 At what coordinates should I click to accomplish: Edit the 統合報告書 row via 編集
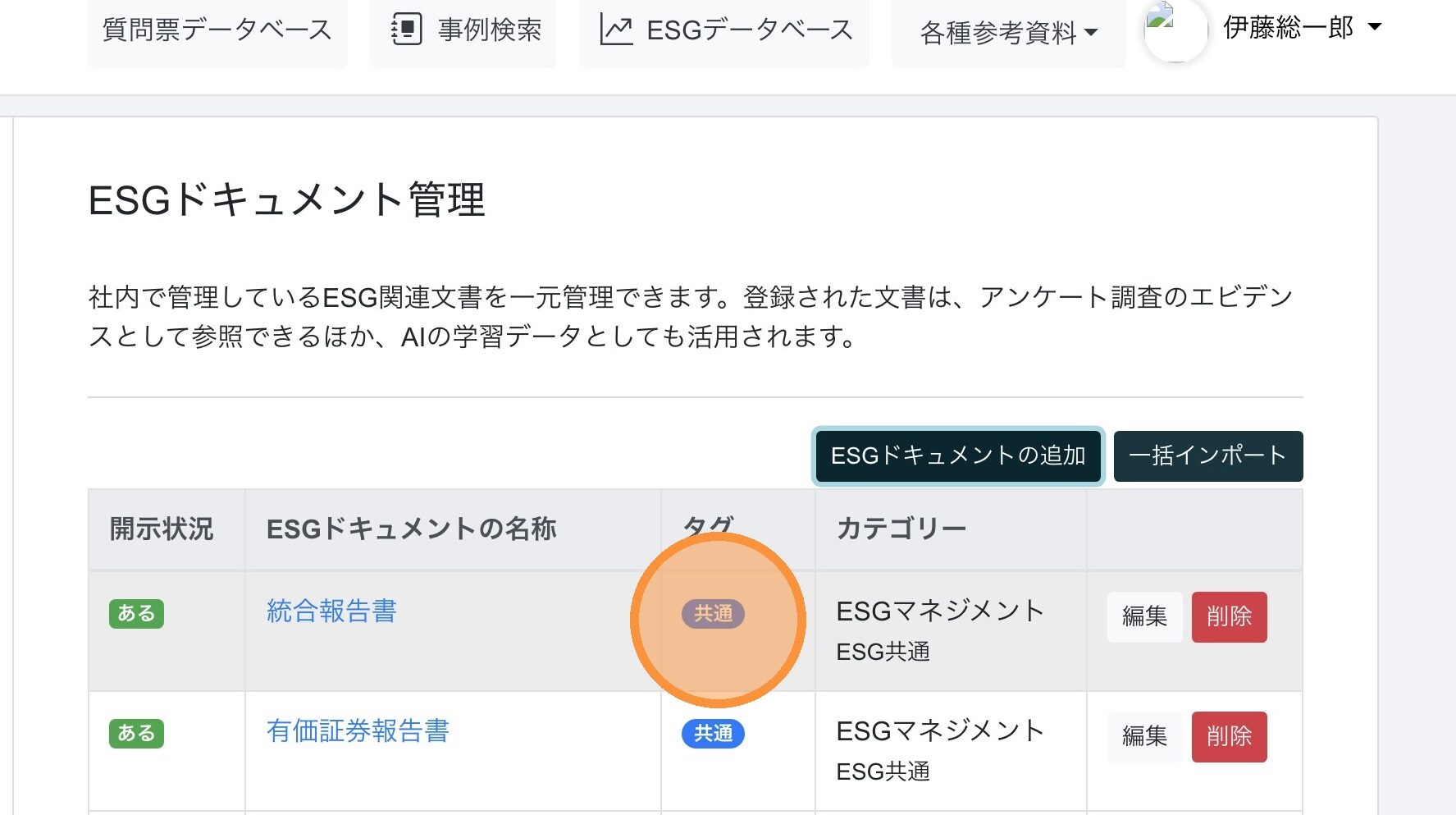point(1144,616)
